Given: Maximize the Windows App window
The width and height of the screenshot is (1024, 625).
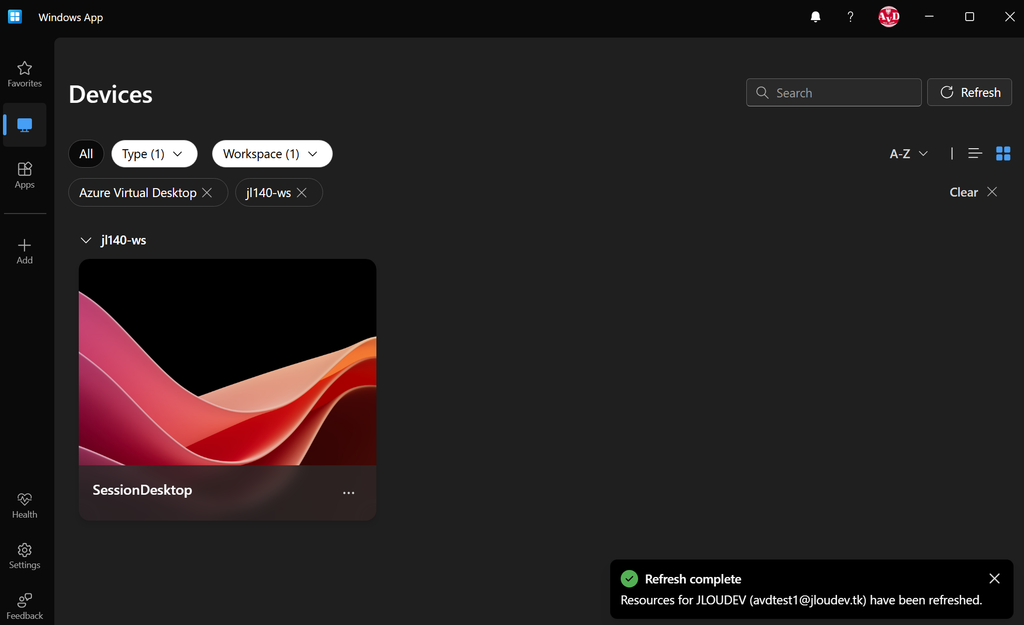Looking at the screenshot, I should coord(969,17).
